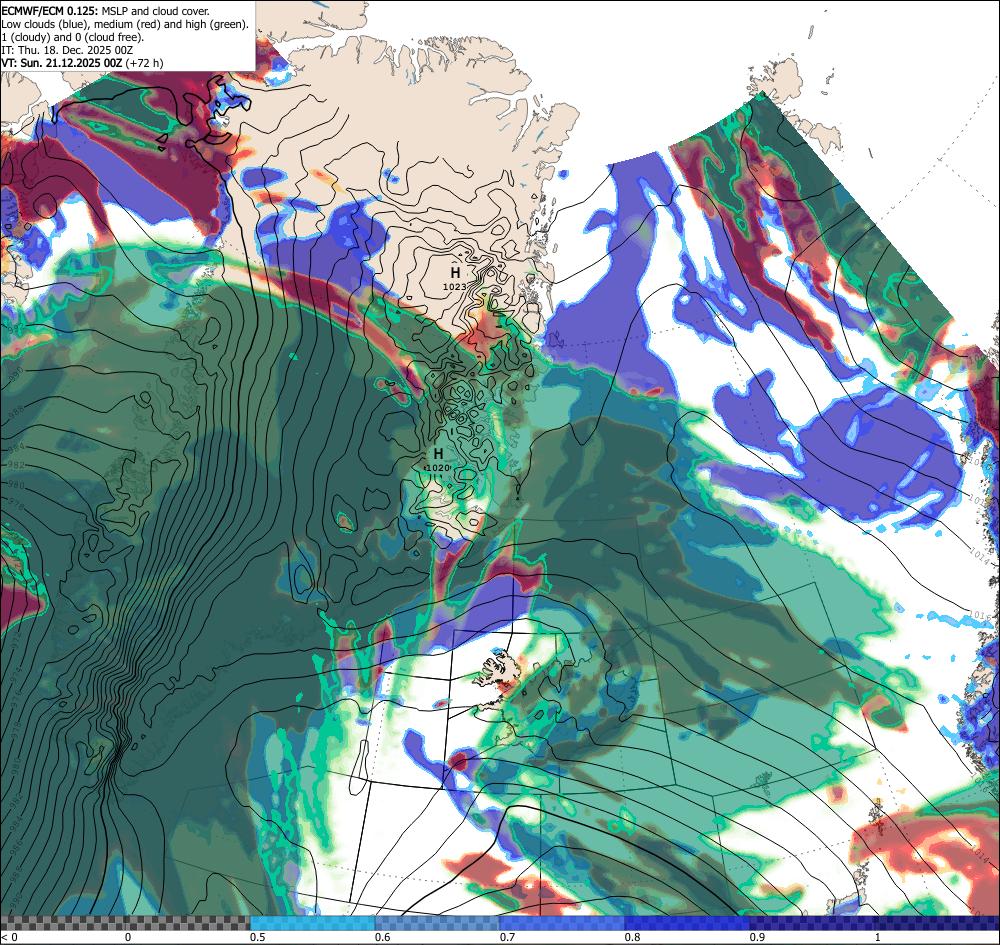Click the '0.6' color scale label

pyautogui.click(x=383, y=937)
